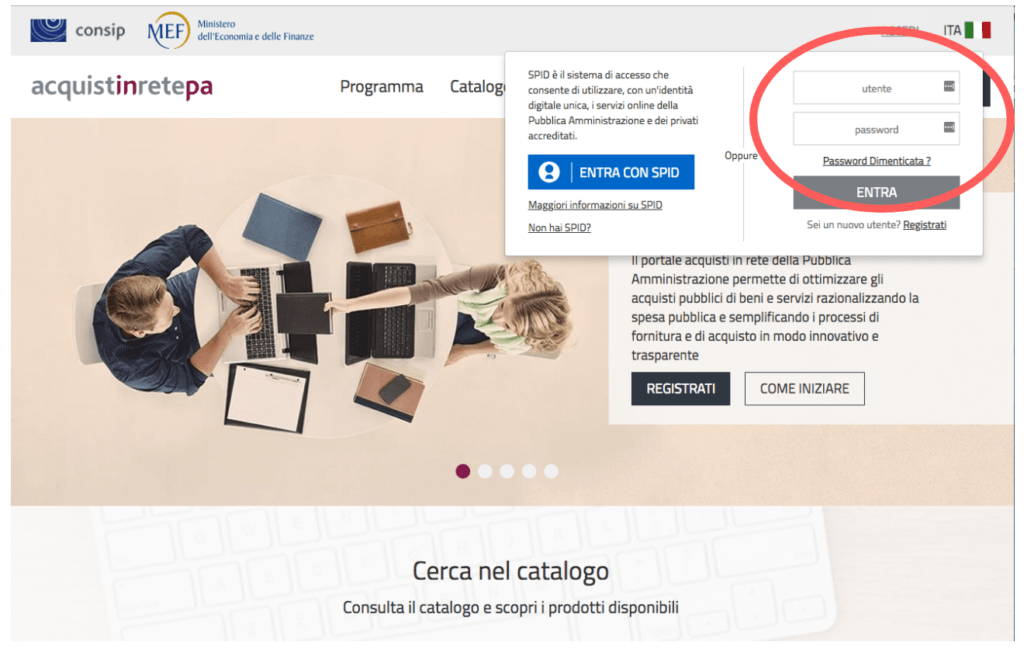1024x649 pixels.
Task: Select the first carousel dot
Action: tap(463, 471)
